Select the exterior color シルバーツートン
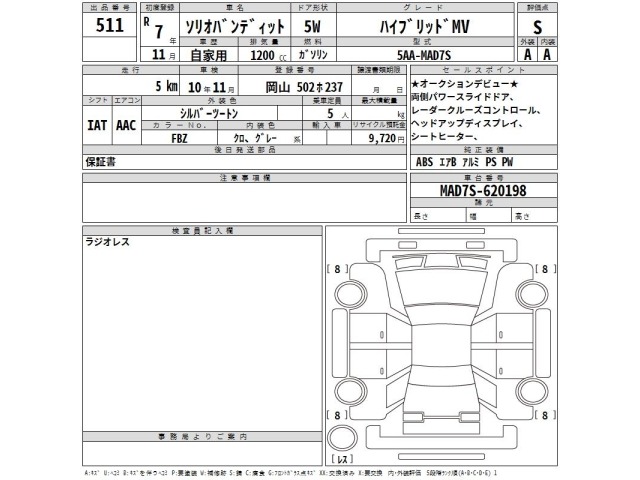Viewport: 640px width, 480px height. point(209,113)
